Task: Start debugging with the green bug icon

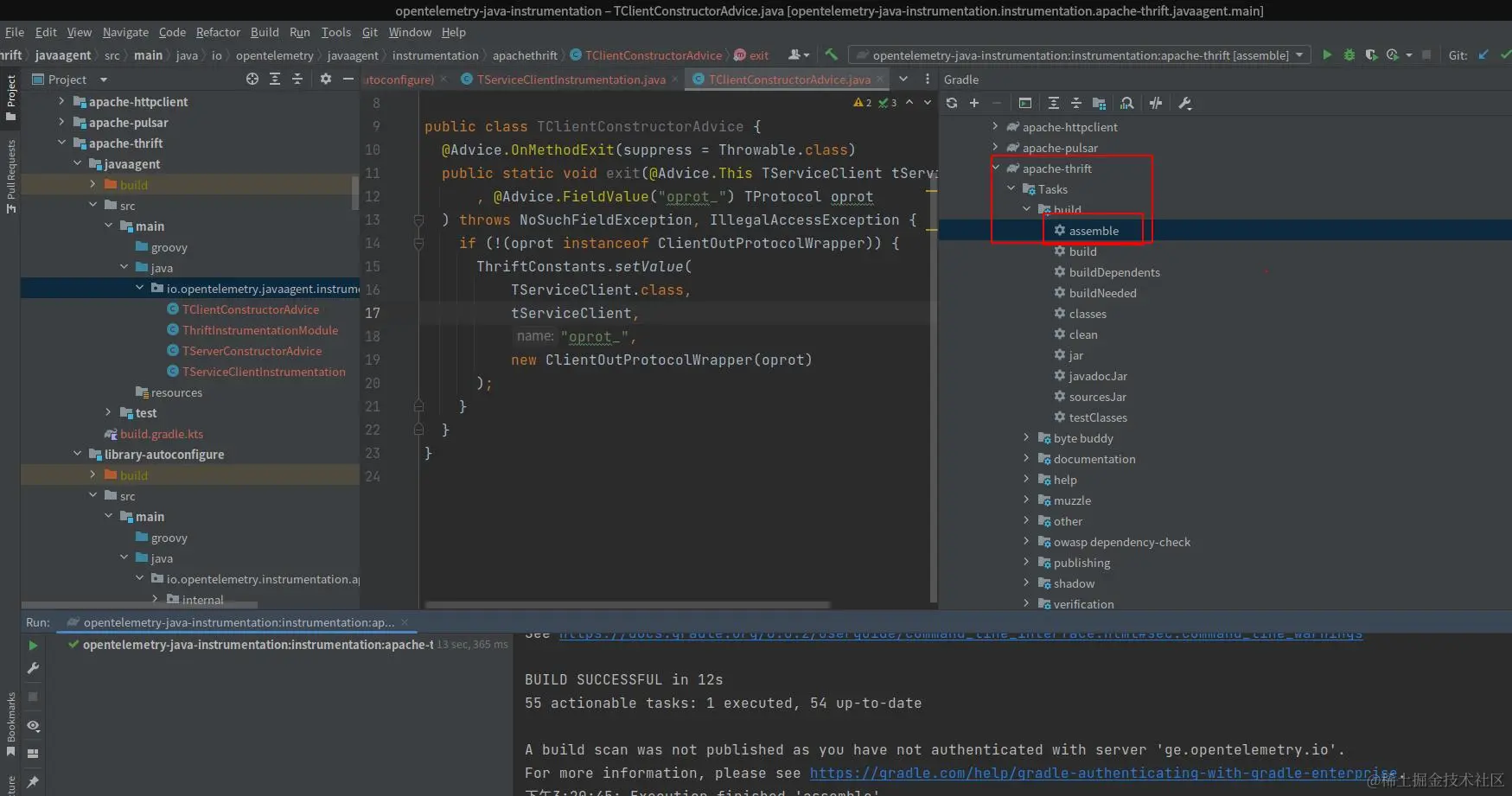Action: (x=1349, y=55)
